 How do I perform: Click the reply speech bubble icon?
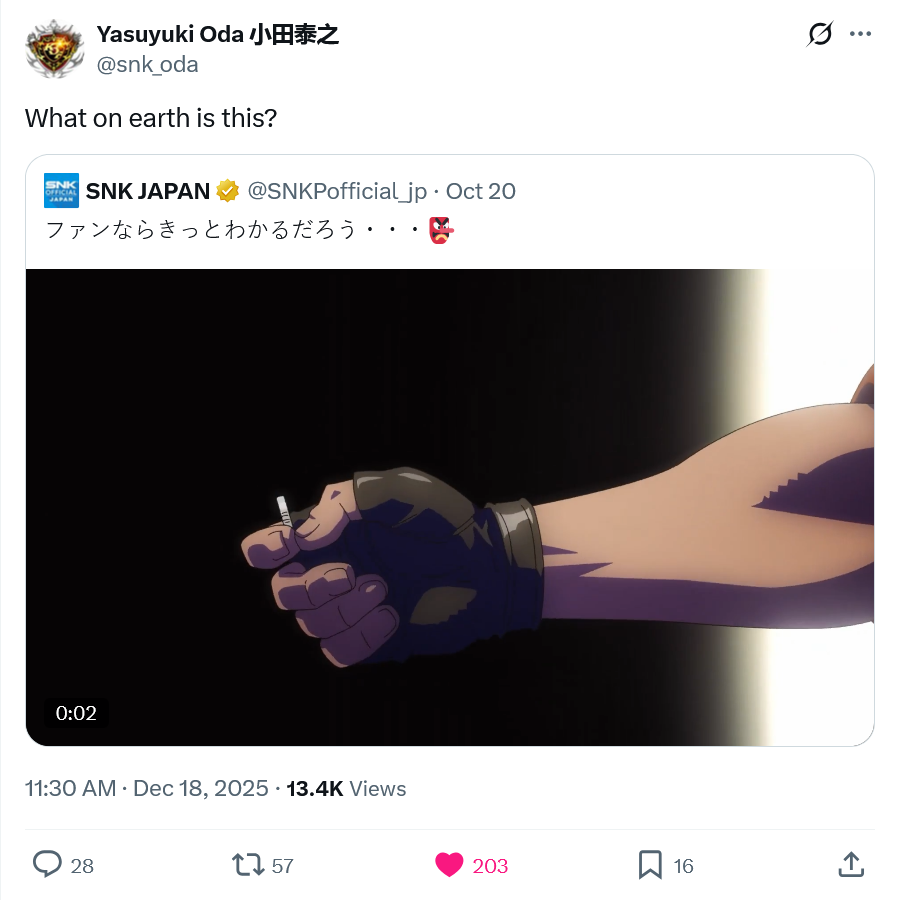[47, 864]
